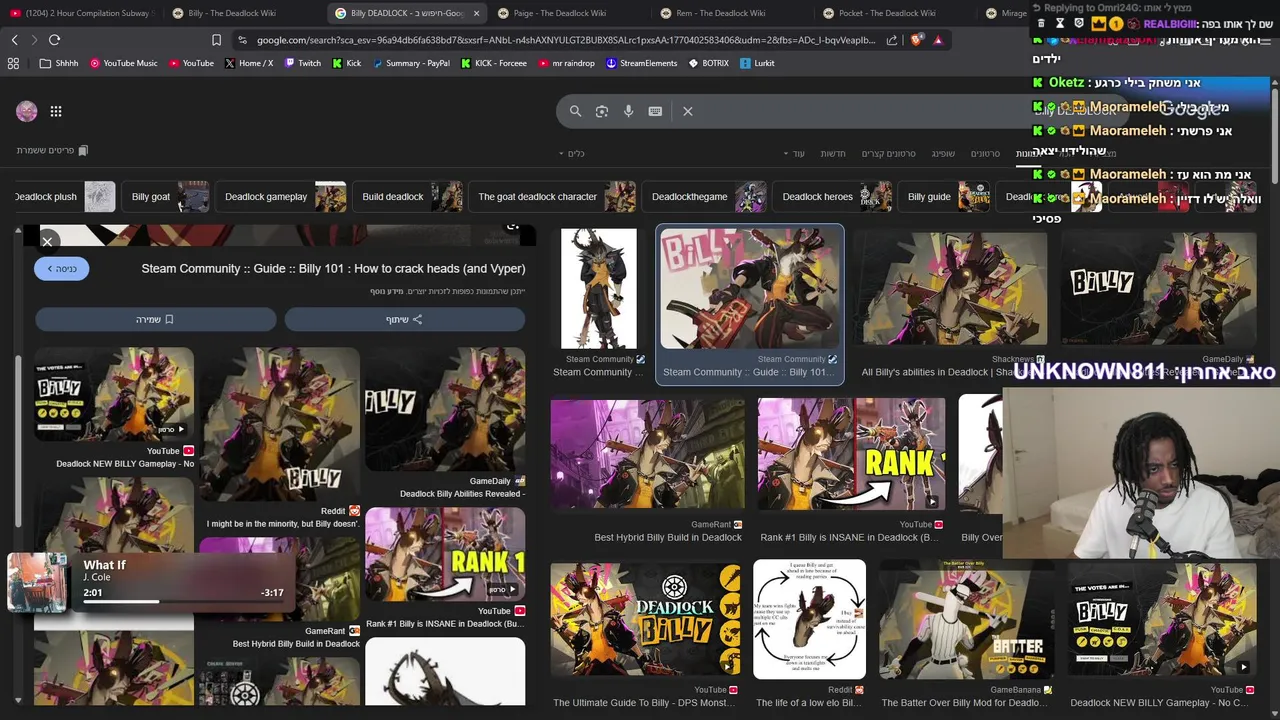1280x720 pixels.
Task: Click the Google search magnifier icon
Action: click(x=575, y=111)
